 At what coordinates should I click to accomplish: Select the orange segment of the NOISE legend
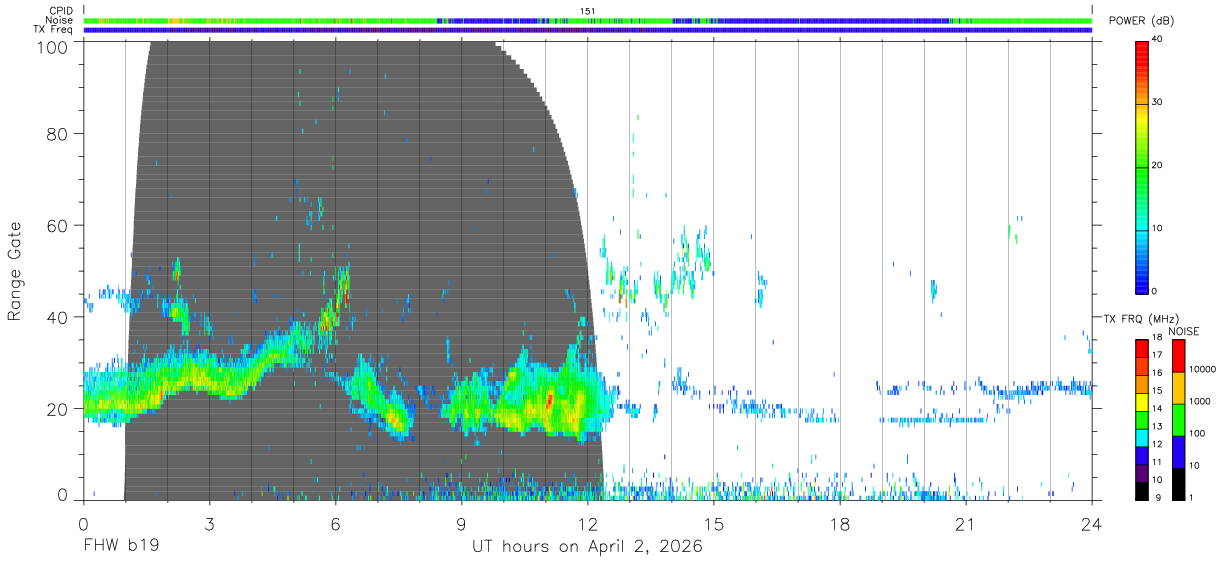click(1178, 388)
